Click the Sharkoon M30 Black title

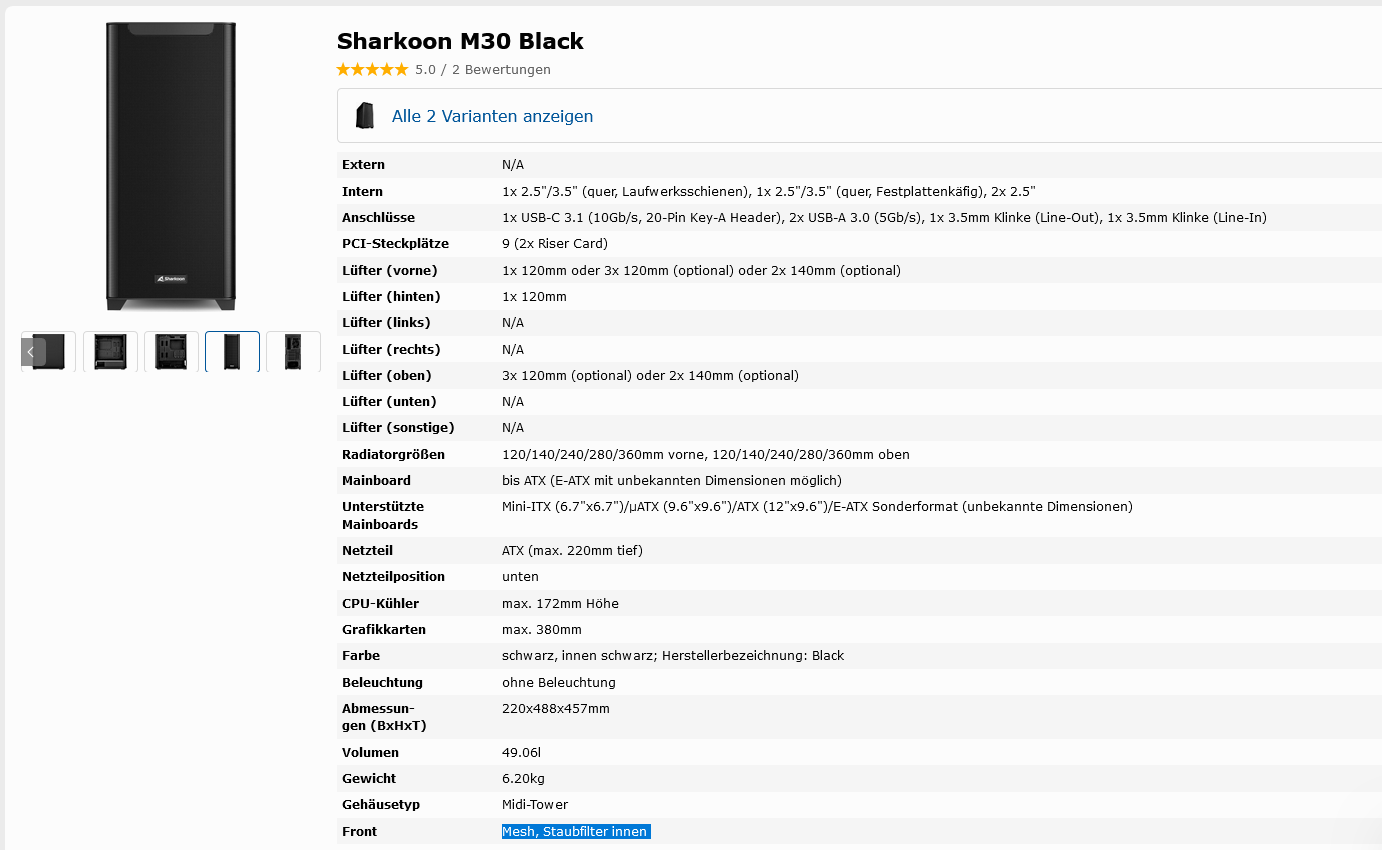(x=460, y=41)
